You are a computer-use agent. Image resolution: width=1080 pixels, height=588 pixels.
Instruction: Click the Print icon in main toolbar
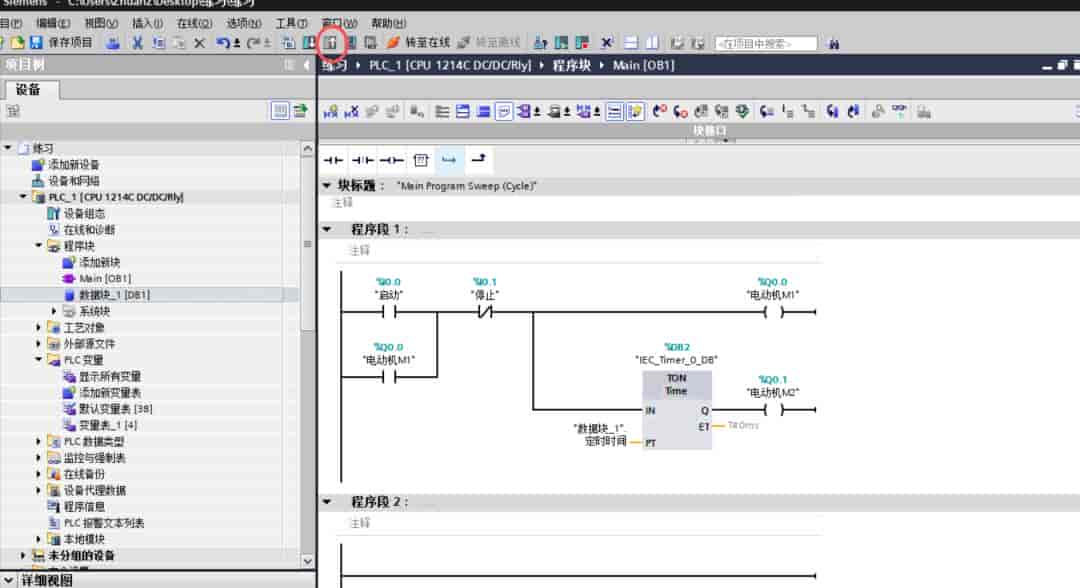(x=113, y=43)
